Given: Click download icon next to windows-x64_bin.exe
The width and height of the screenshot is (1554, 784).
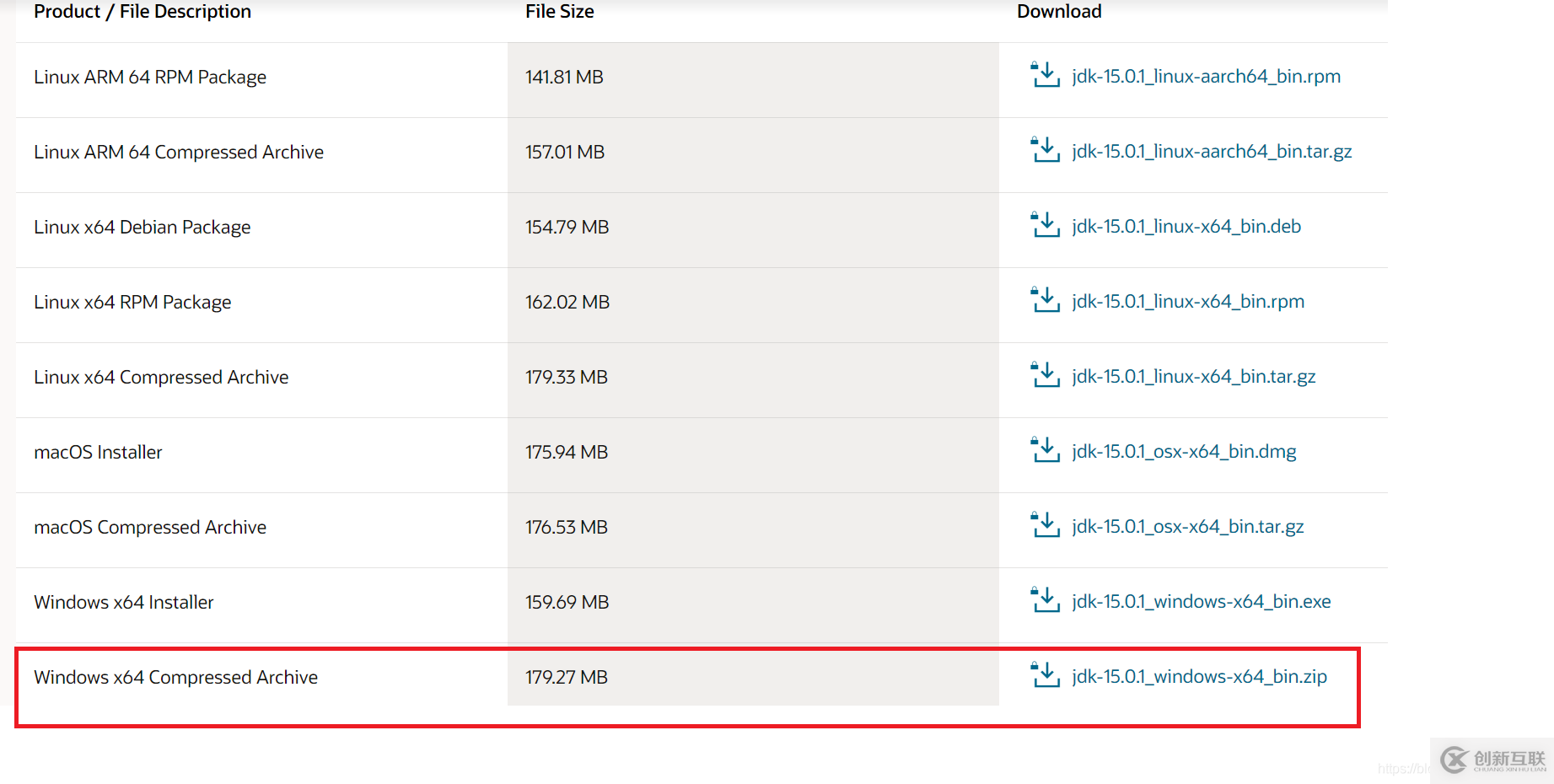Looking at the screenshot, I should click(1045, 599).
